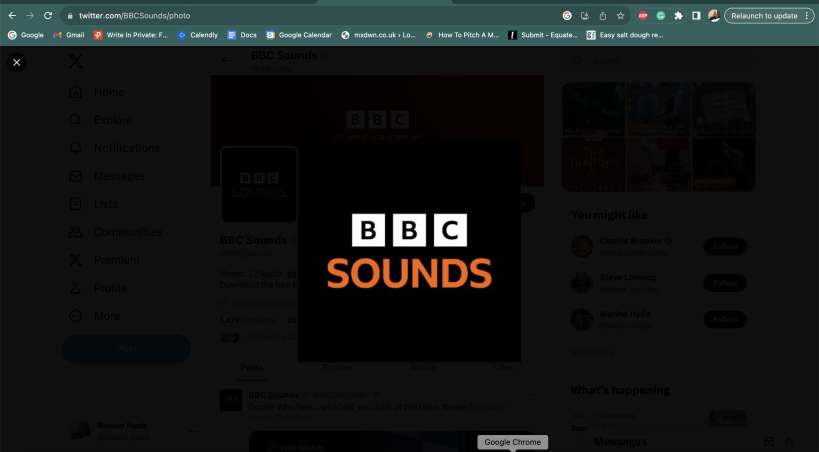Open the Gmail bookmark
Viewport: 819px width, 452px height.
[x=68, y=35]
